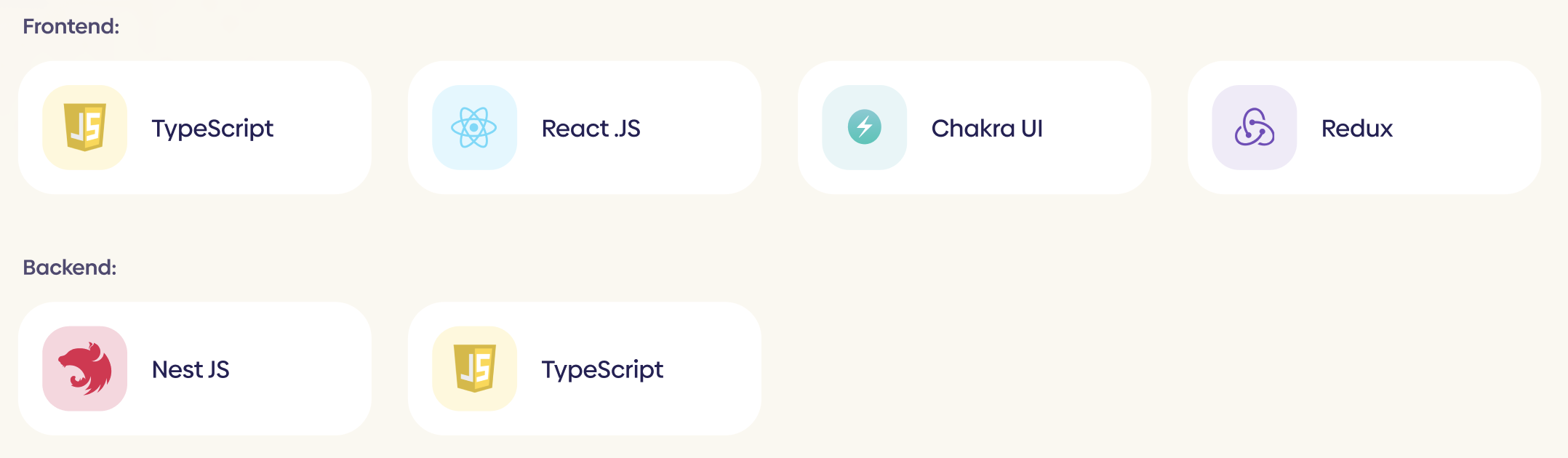Click the Nest JS text label
Screen dimensions: 1568x458
(191, 370)
